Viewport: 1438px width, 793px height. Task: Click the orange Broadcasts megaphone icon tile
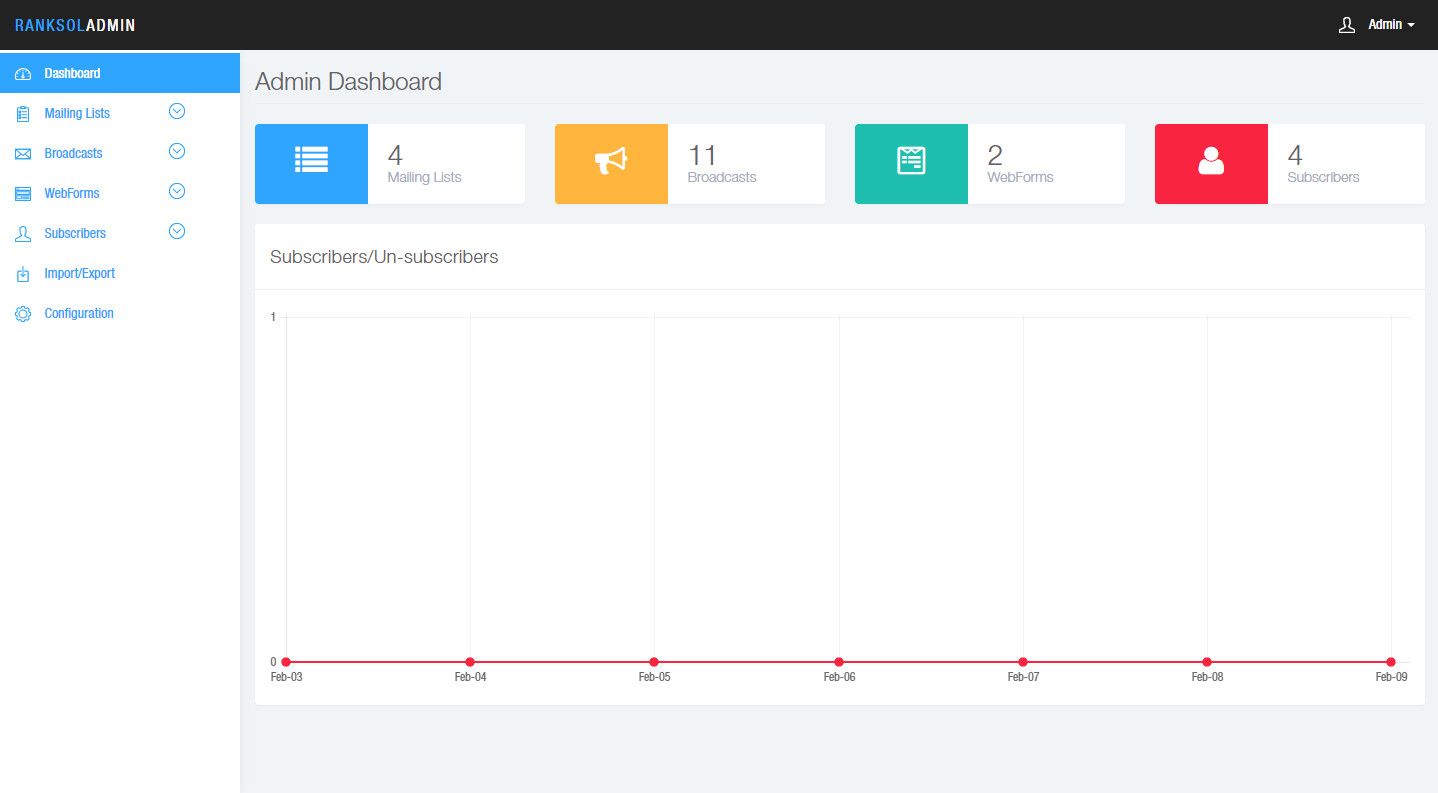coord(611,164)
